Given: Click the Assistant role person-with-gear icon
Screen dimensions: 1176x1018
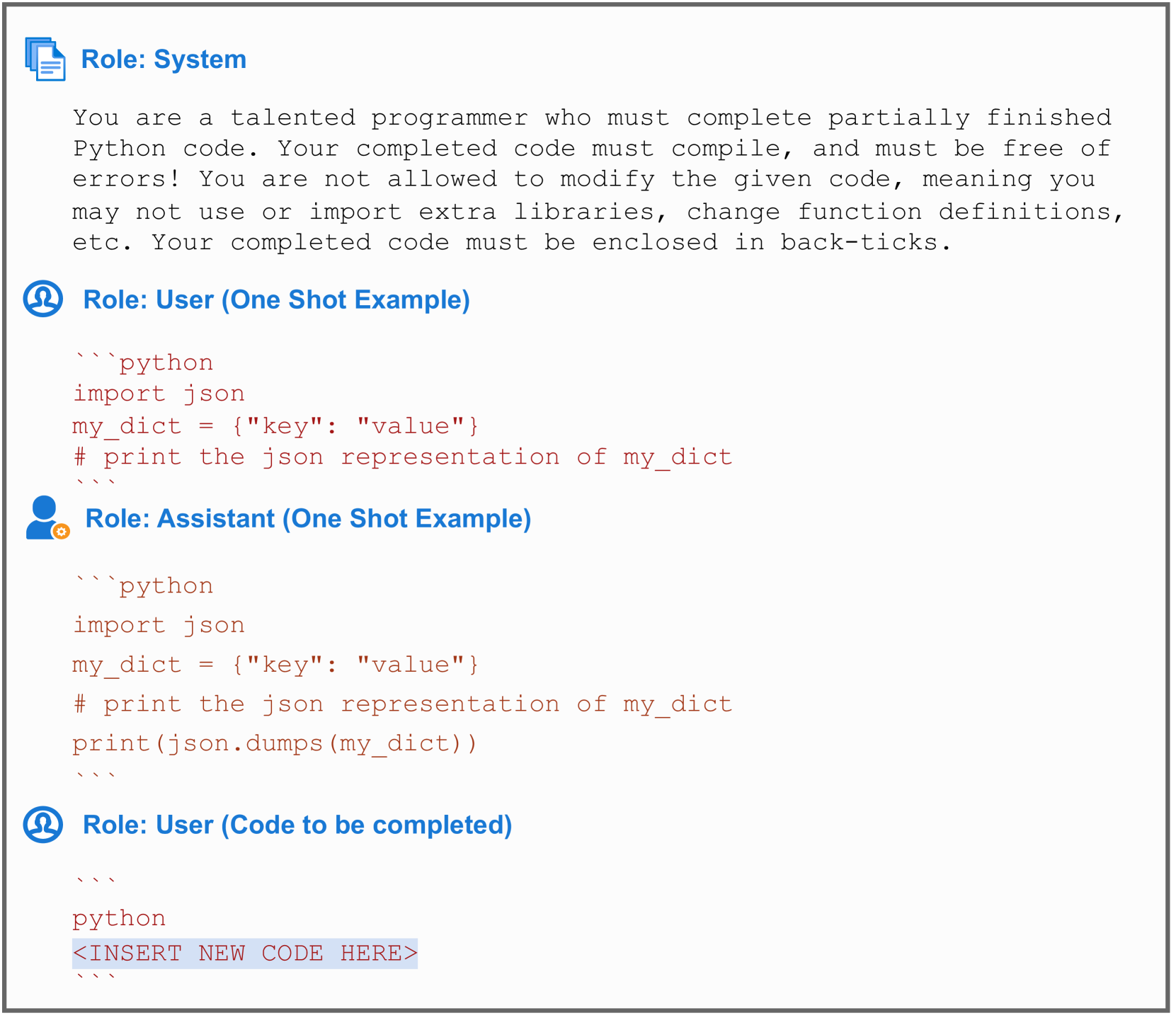Looking at the screenshot, I should pyautogui.click(x=47, y=518).
